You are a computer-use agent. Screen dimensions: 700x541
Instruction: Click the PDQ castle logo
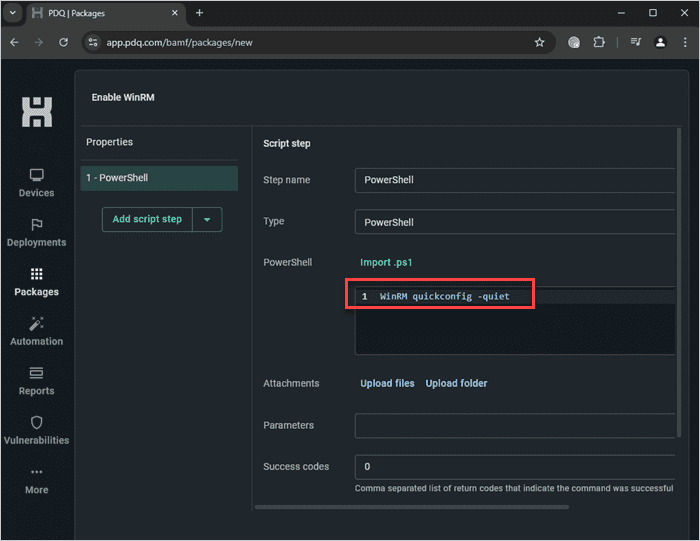point(37,112)
